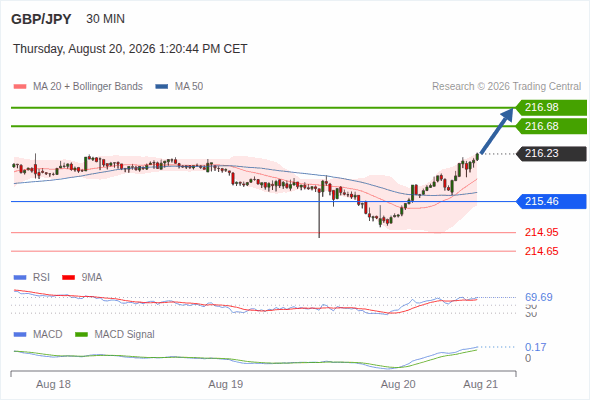Click the MACD legend label
The image size is (590, 400).
[x=47, y=335]
